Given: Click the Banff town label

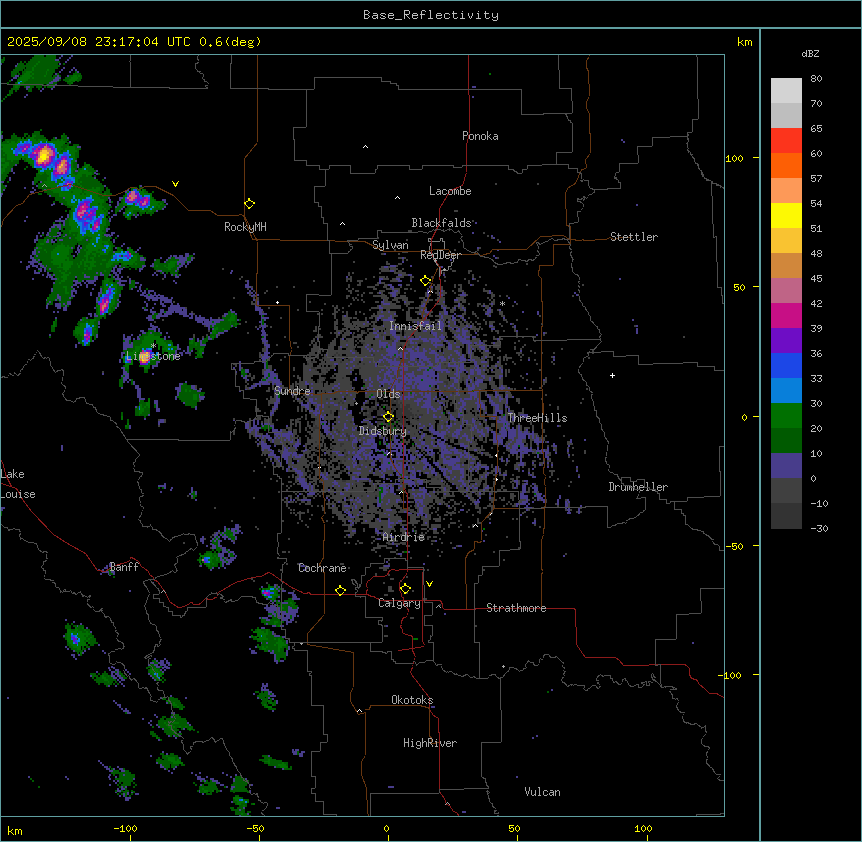Looking at the screenshot, I should tap(124, 567).
